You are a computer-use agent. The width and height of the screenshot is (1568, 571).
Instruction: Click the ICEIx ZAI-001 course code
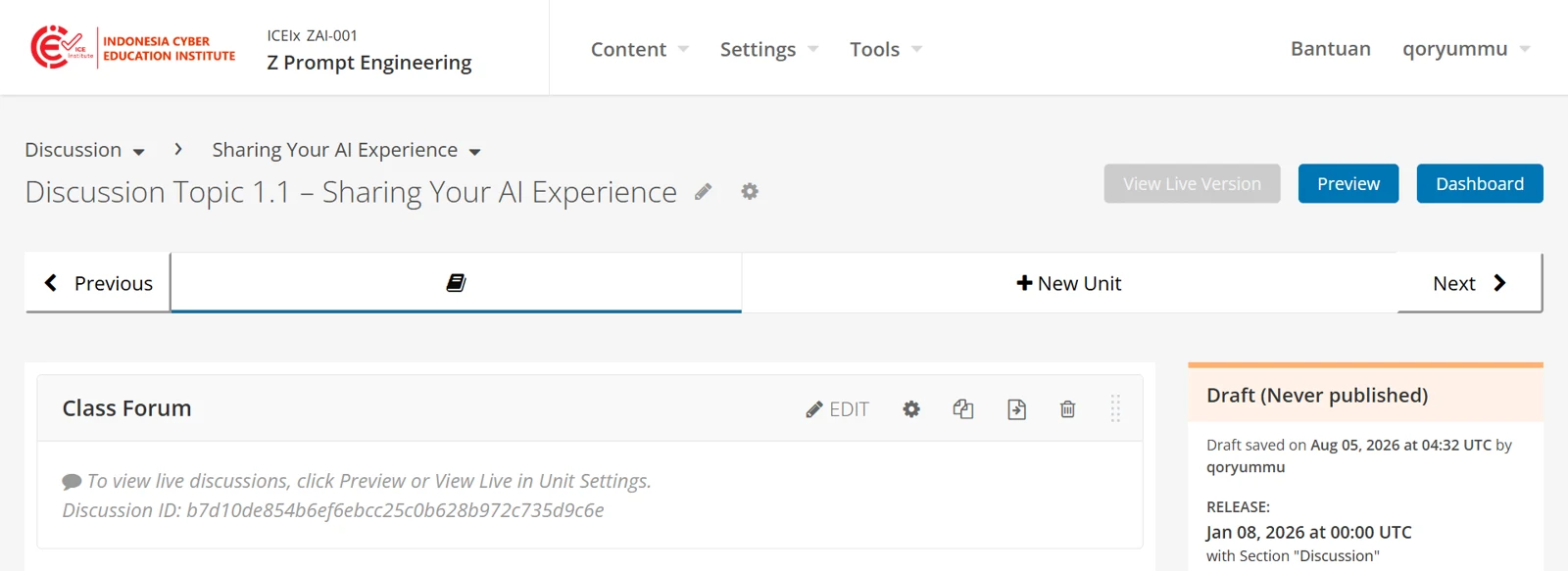coord(313,35)
